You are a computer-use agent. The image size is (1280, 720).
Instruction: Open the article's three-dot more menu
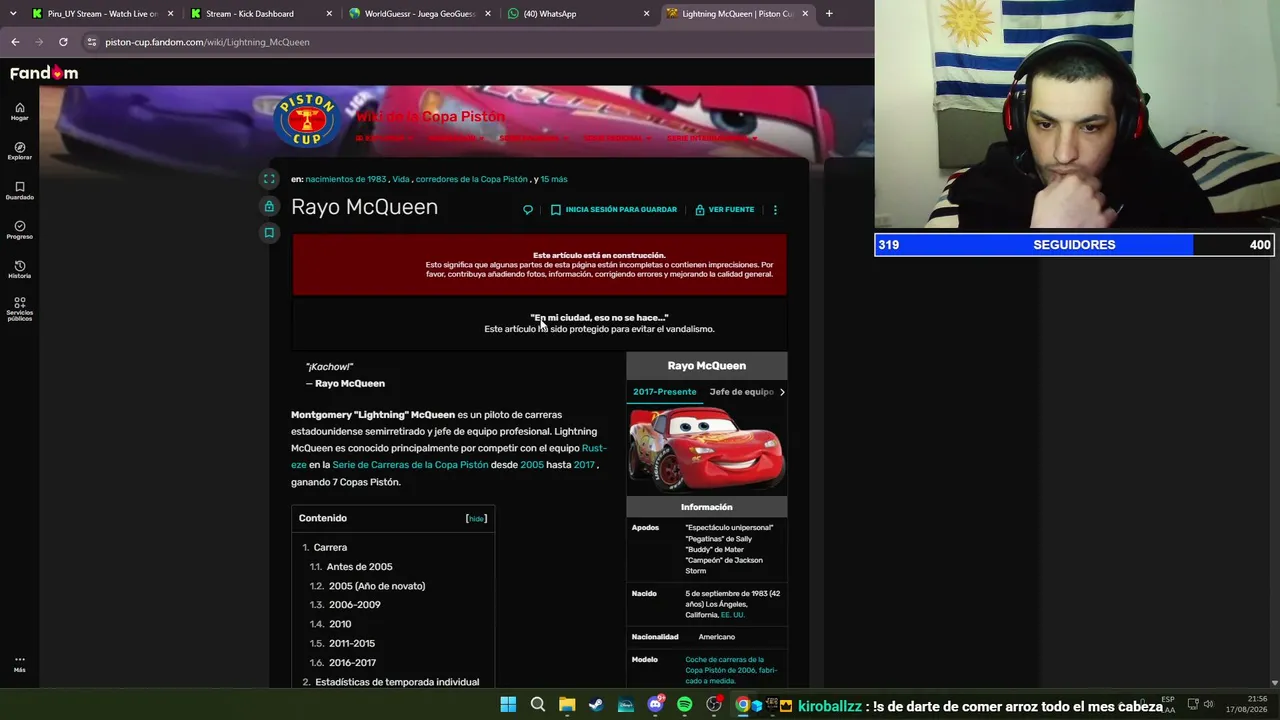[x=775, y=210]
